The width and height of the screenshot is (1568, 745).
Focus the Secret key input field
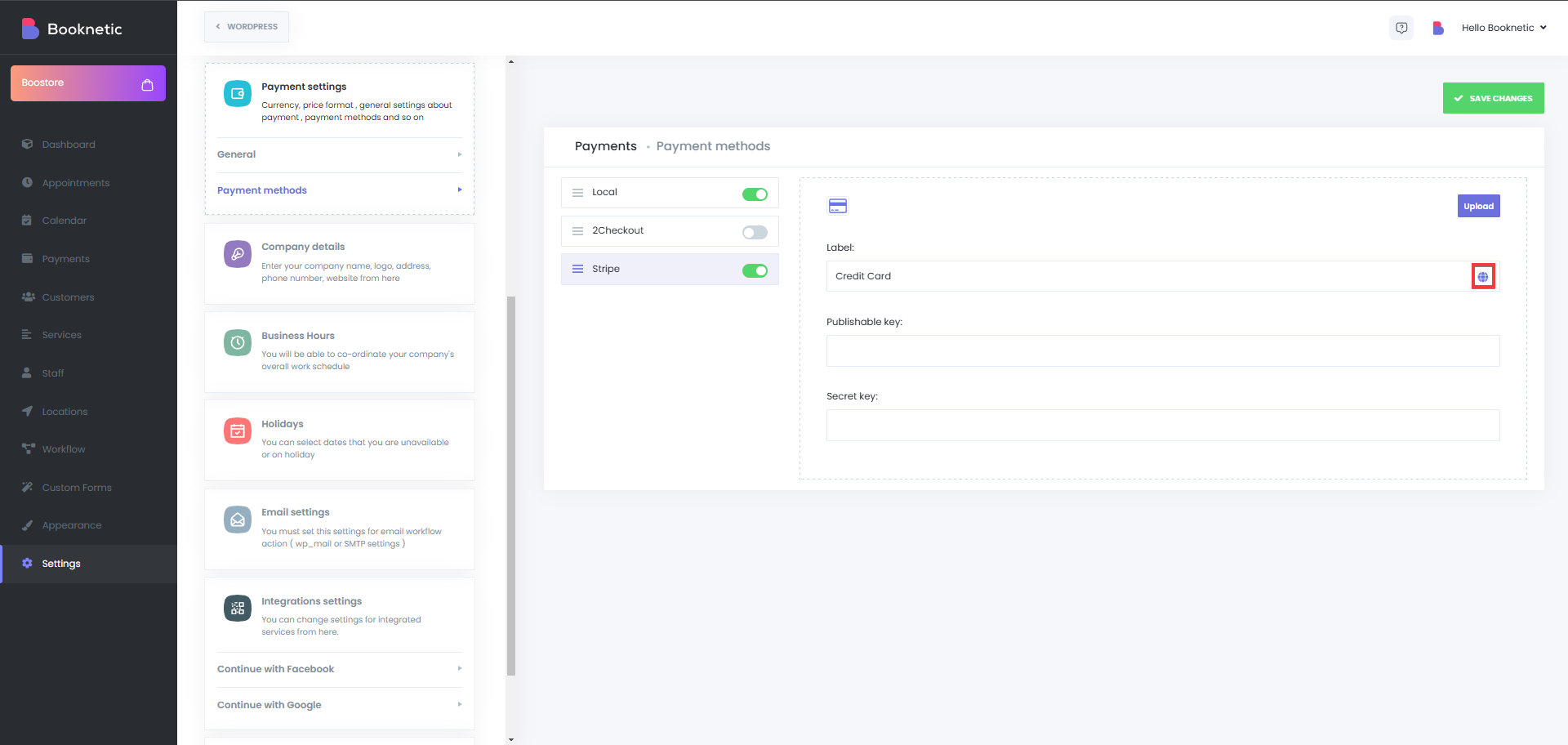pyautogui.click(x=1163, y=426)
